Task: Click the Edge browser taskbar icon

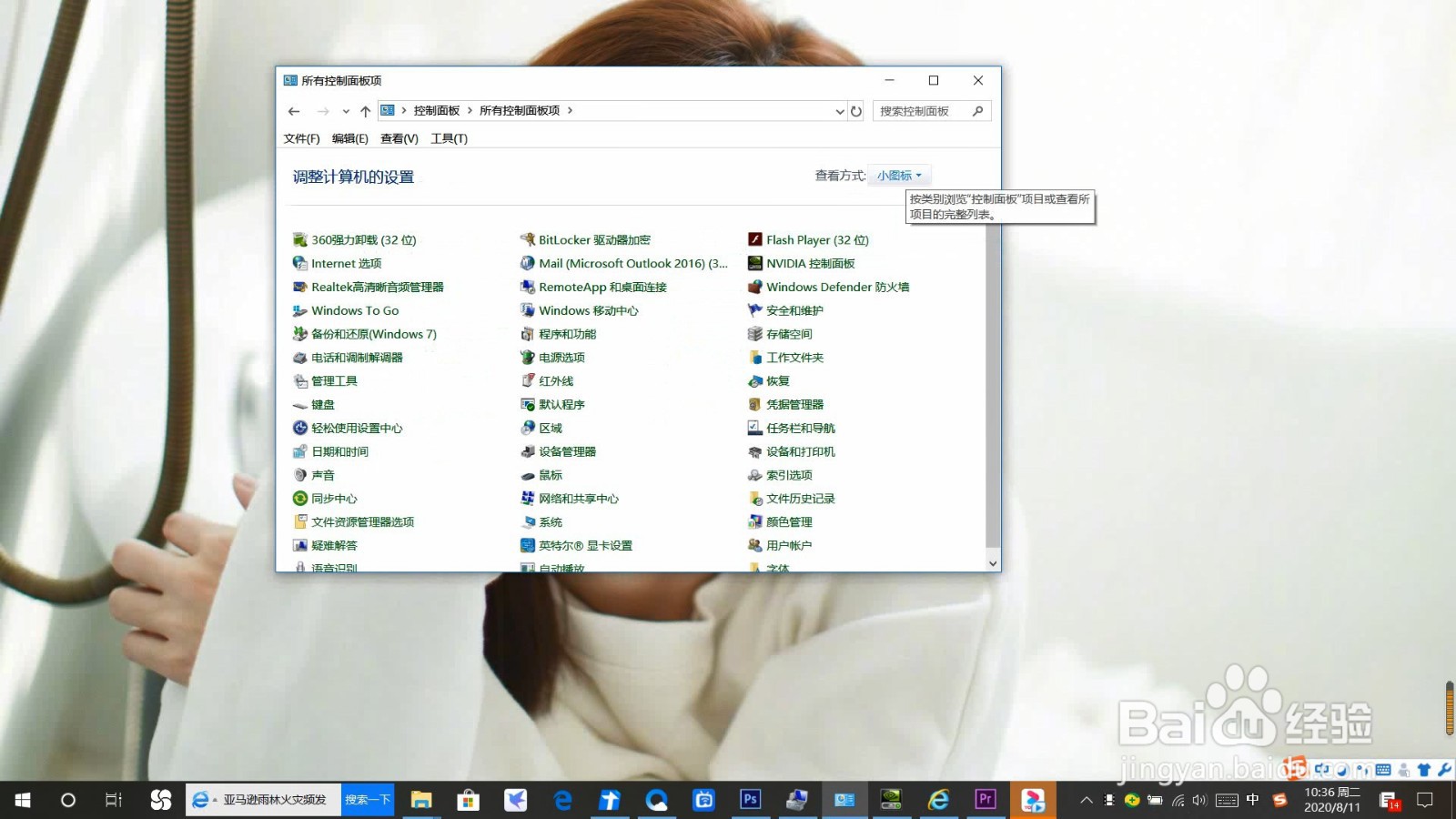Action: 563,800
